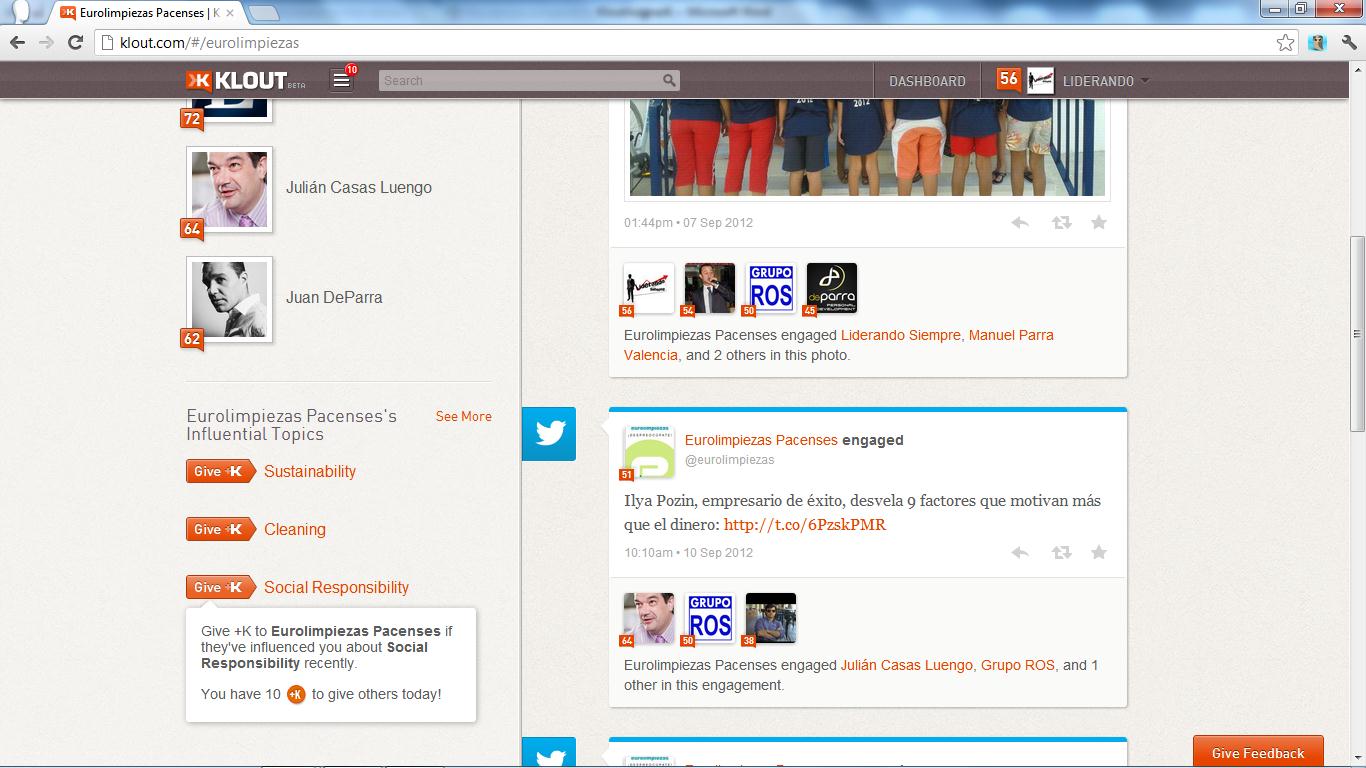Screen dimensions: 1366x768
Task: Click Eurolimpiezas avatar in the Ilya Pozin post
Action: coord(648,450)
